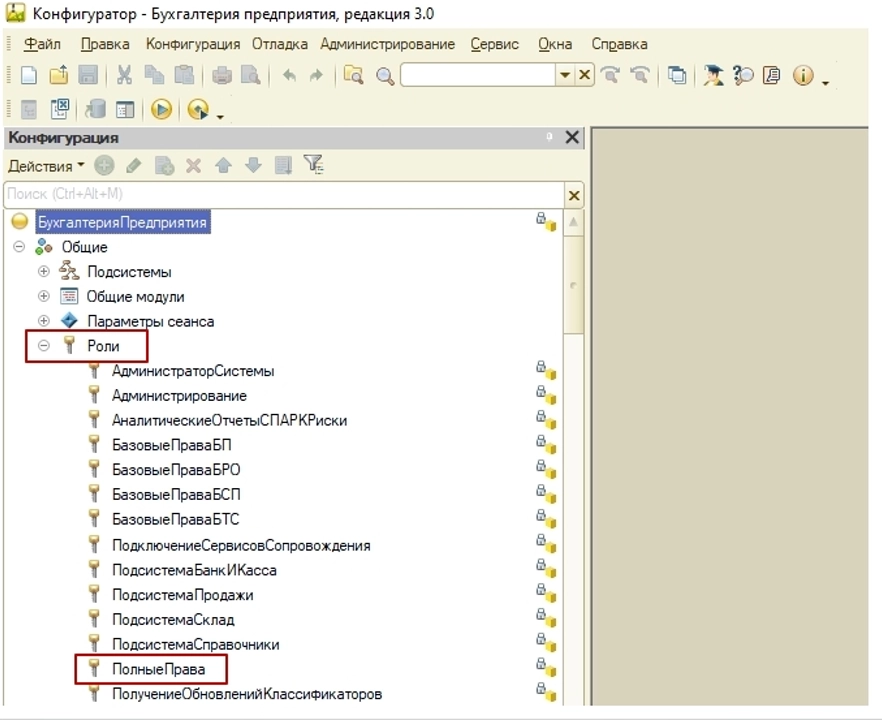
Task: Open the Файл menu
Action: 42,44
